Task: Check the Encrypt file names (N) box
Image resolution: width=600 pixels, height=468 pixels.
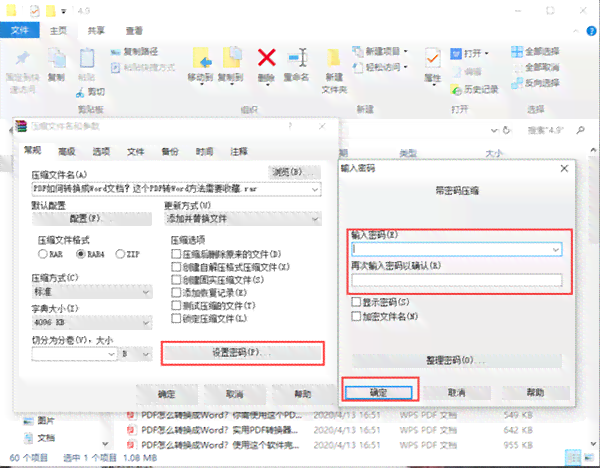Action: point(356,316)
